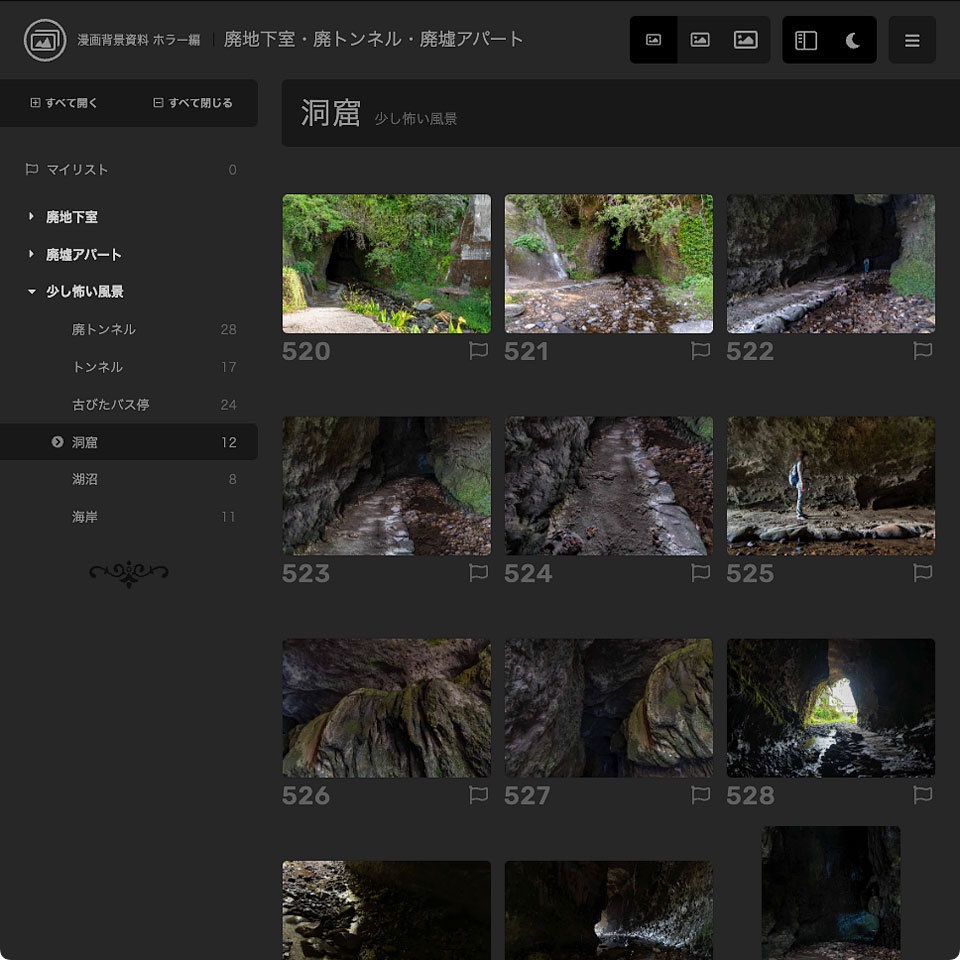Viewport: 960px width, 960px height.
Task: Click the 524 image number label
Action: (x=528, y=574)
